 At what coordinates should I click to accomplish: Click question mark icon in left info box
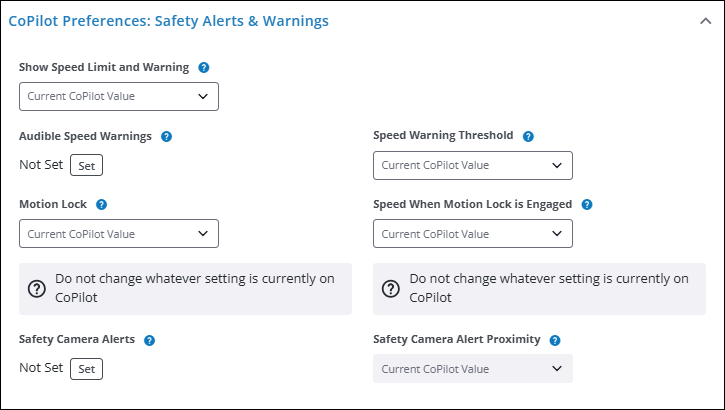[x=37, y=289]
